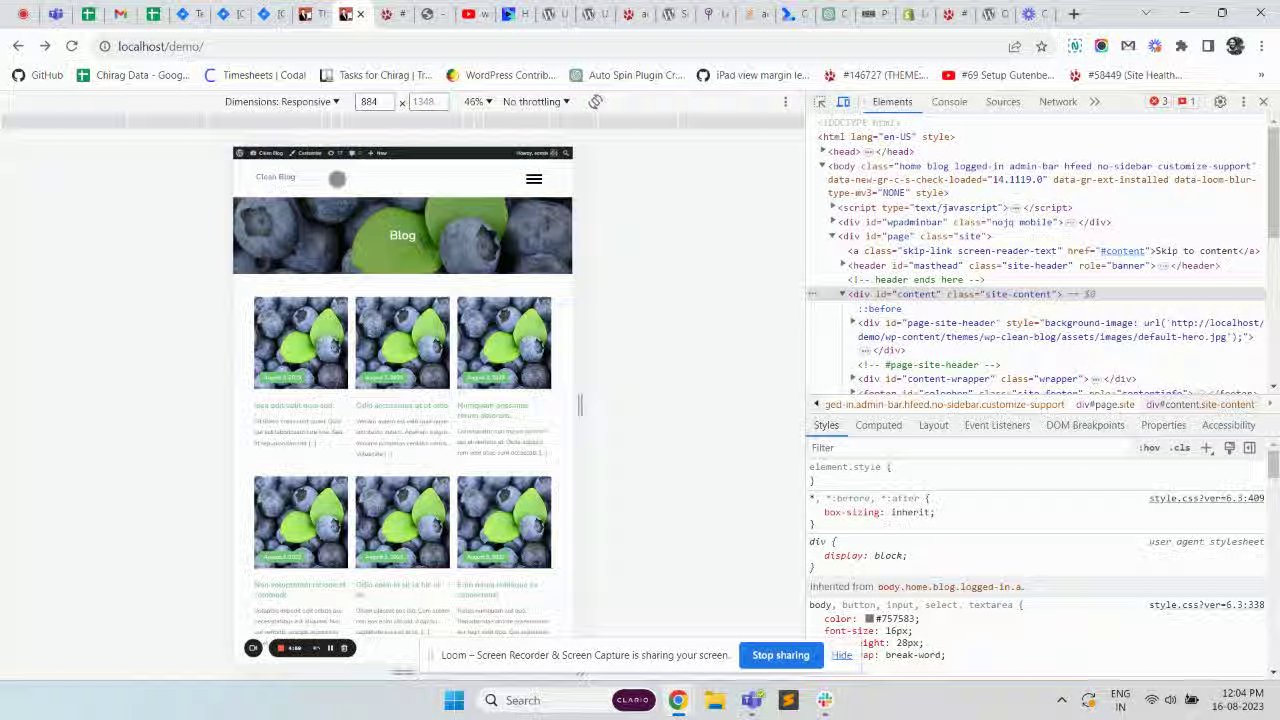Show hidden system tray icons
This screenshot has width=1280, height=720.
pyautogui.click(x=1061, y=700)
